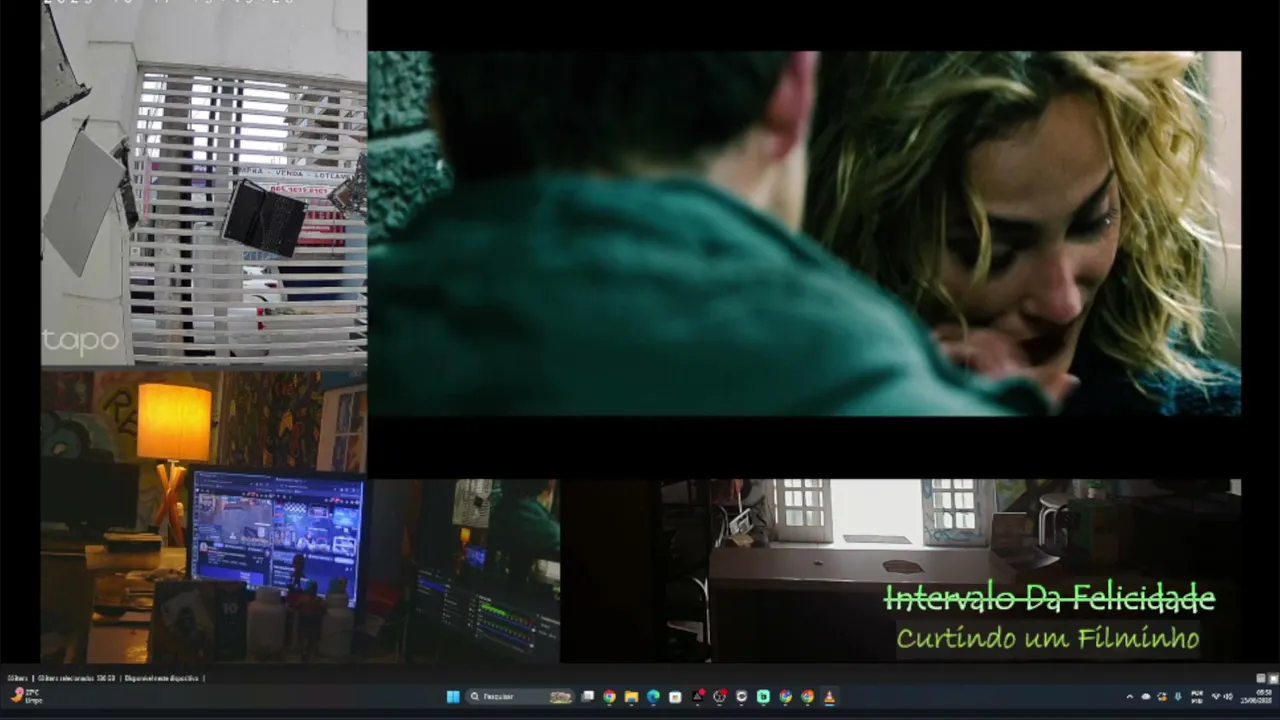Open the weather widget on the taskbar
Viewport: 1280px width, 720px height.
coord(26,696)
